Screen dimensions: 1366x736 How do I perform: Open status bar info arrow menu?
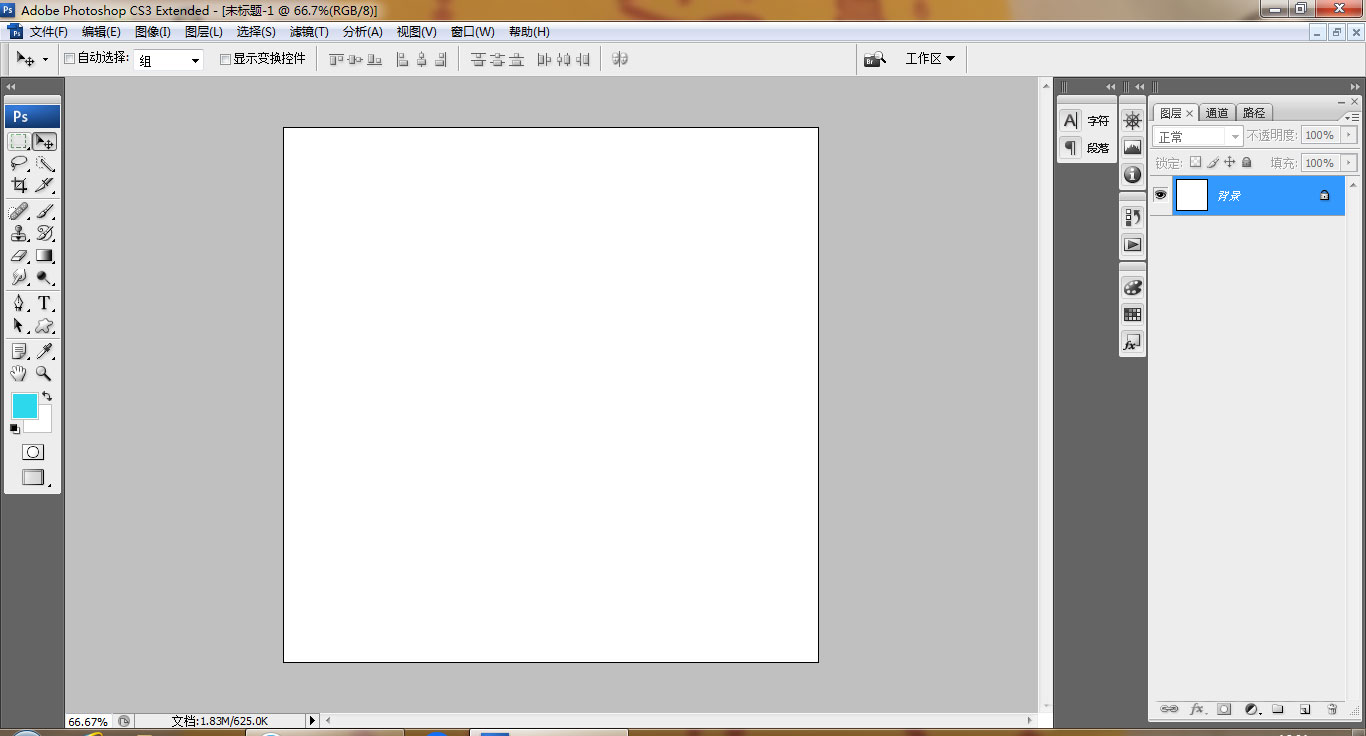(312, 720)
